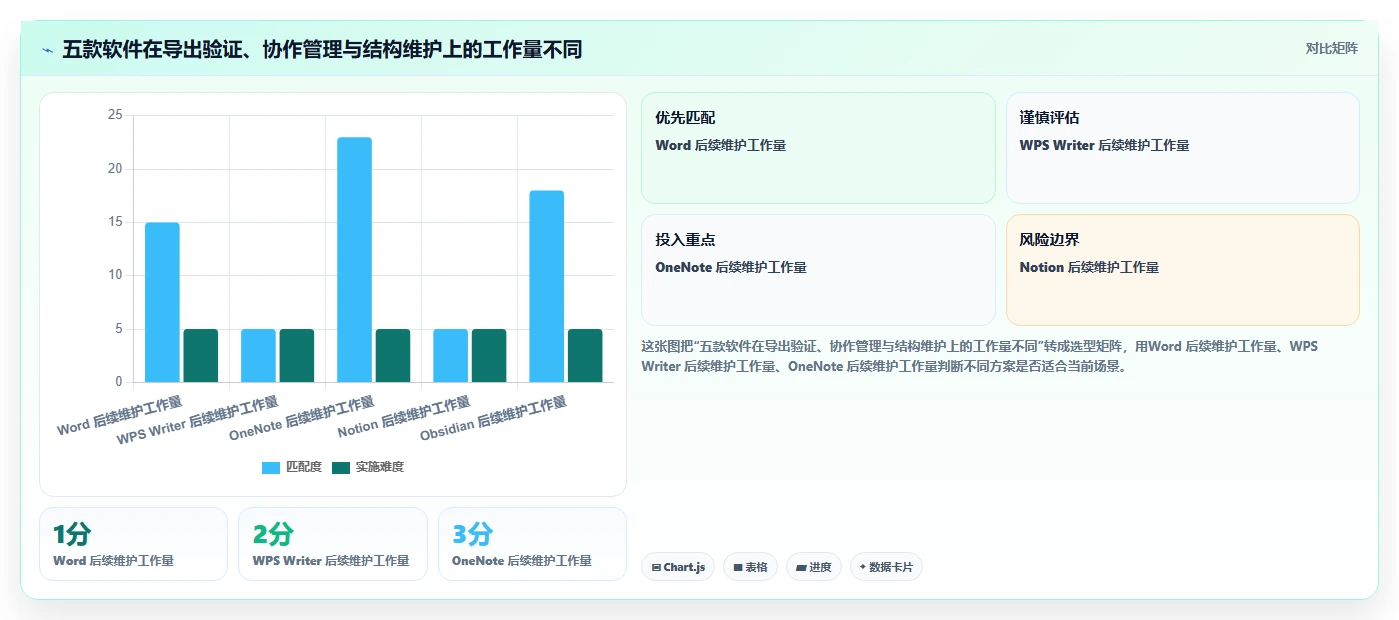
Task: Click the icon in the 进度 chip
Action: click(801, 568)
